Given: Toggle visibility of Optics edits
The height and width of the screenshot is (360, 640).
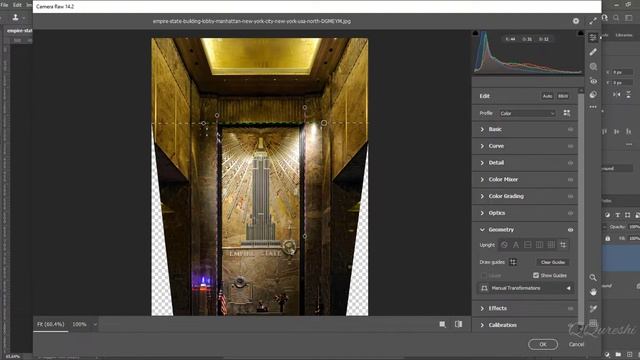Looking at the screenshot, I should pos(570,213).
